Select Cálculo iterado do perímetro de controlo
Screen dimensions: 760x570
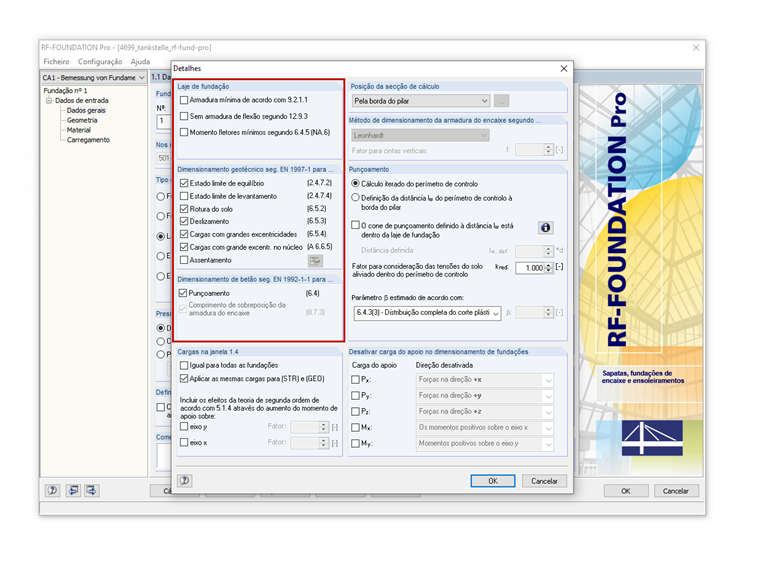coord(355,184)
